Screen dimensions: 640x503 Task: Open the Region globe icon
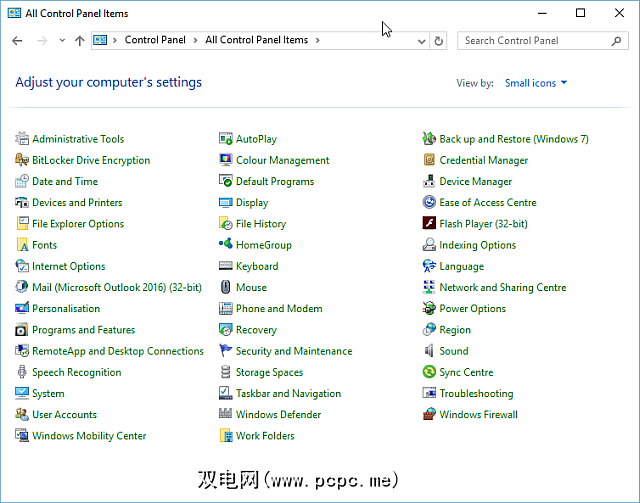[x=429, y=330]
